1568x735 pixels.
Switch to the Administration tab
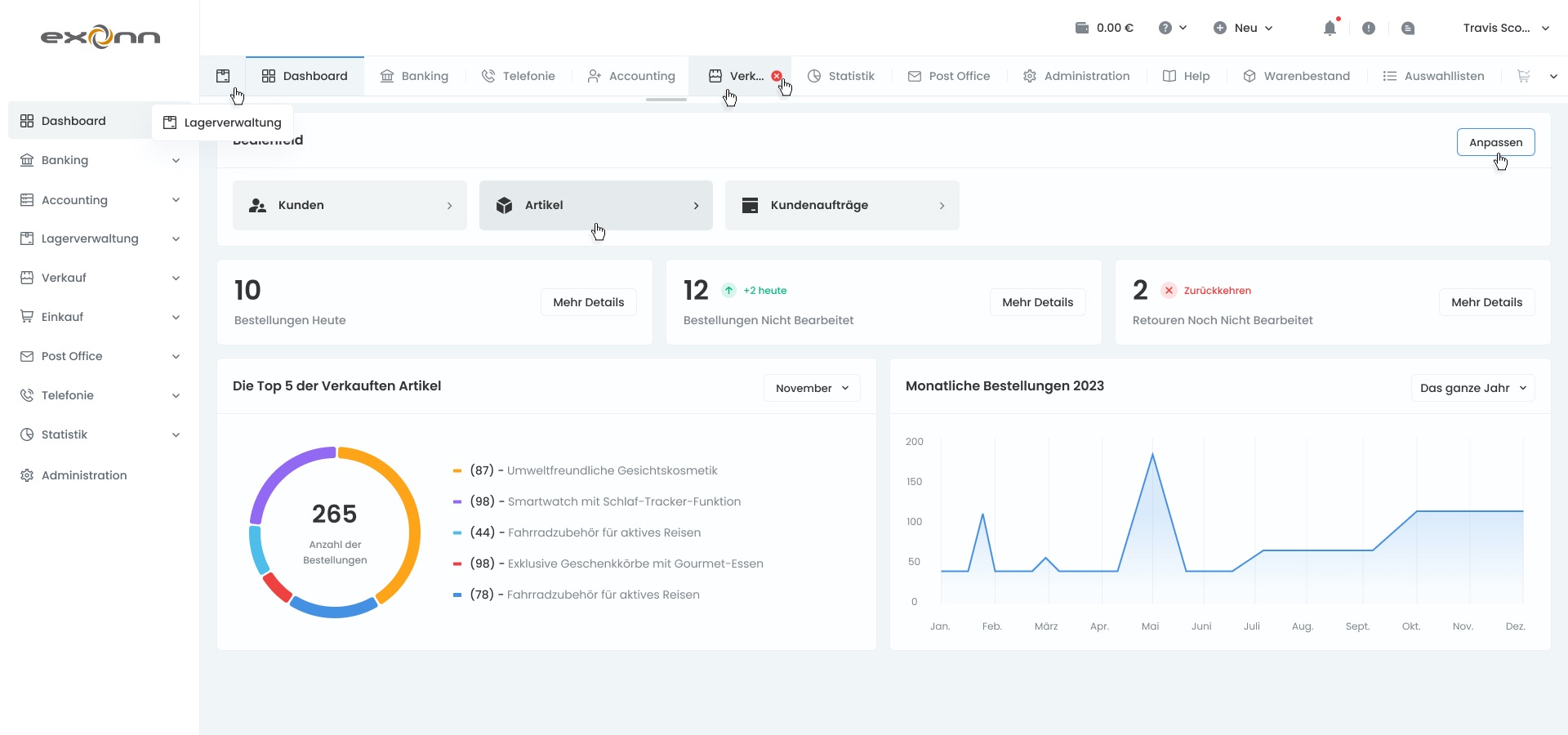pyautogui.click(x=1076, y=76)
